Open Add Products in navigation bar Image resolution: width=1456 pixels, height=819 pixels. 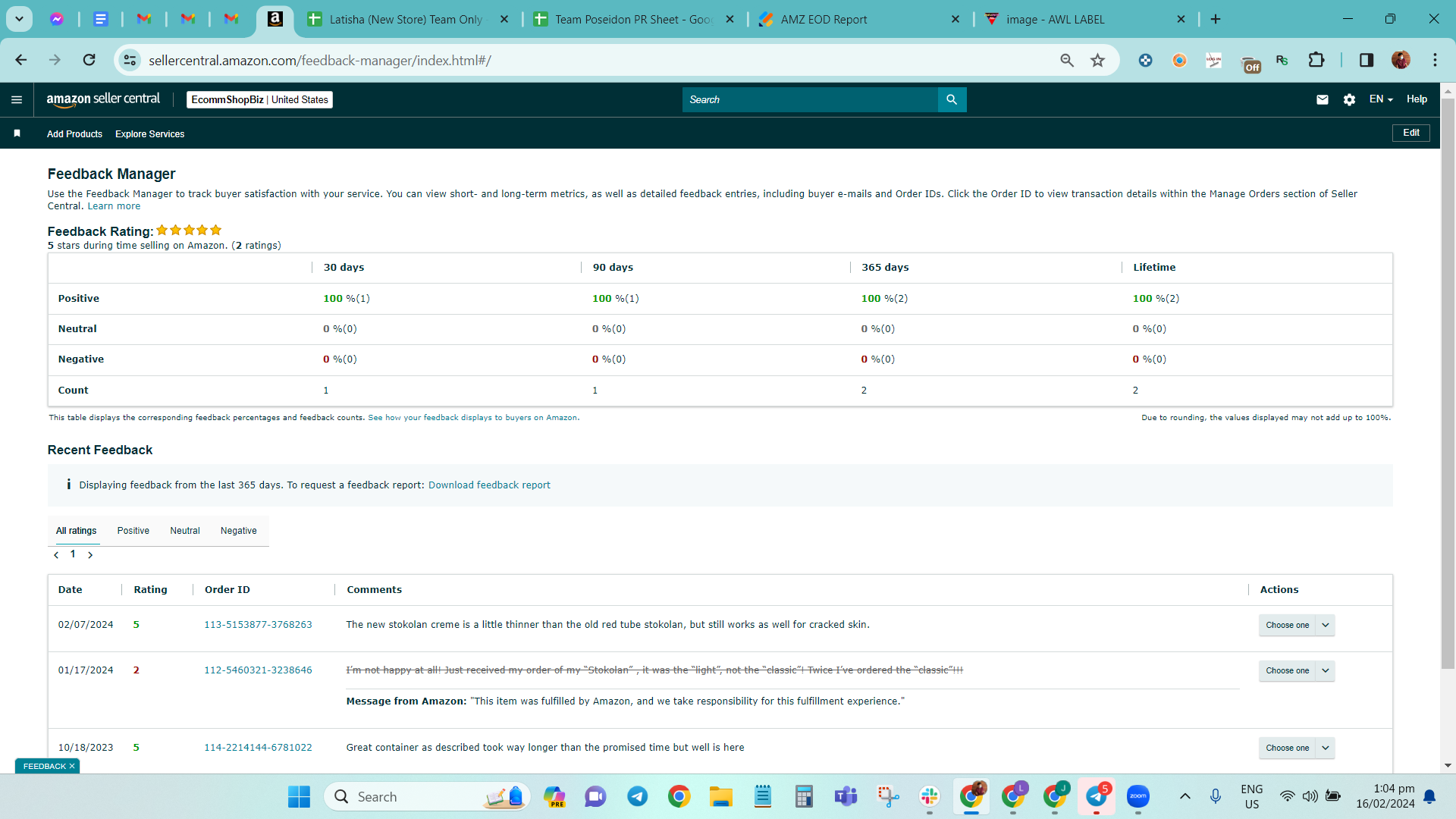point(74,134)
